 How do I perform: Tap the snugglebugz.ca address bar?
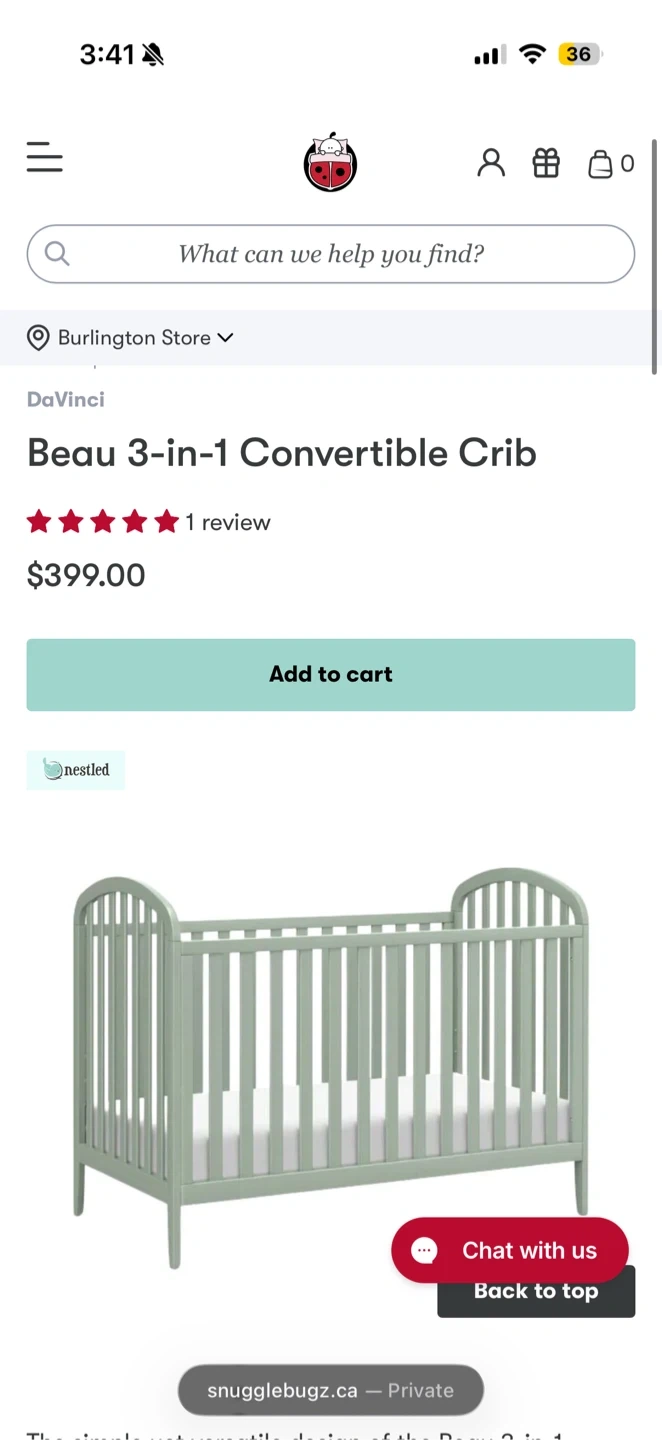click(x=331, y=1390)
